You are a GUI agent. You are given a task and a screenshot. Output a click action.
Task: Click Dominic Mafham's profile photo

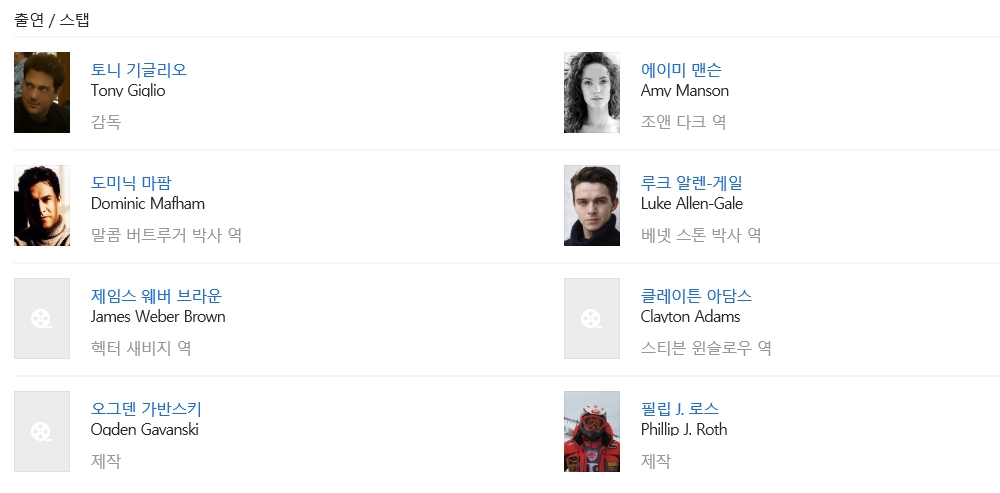(x=42, y=206)
